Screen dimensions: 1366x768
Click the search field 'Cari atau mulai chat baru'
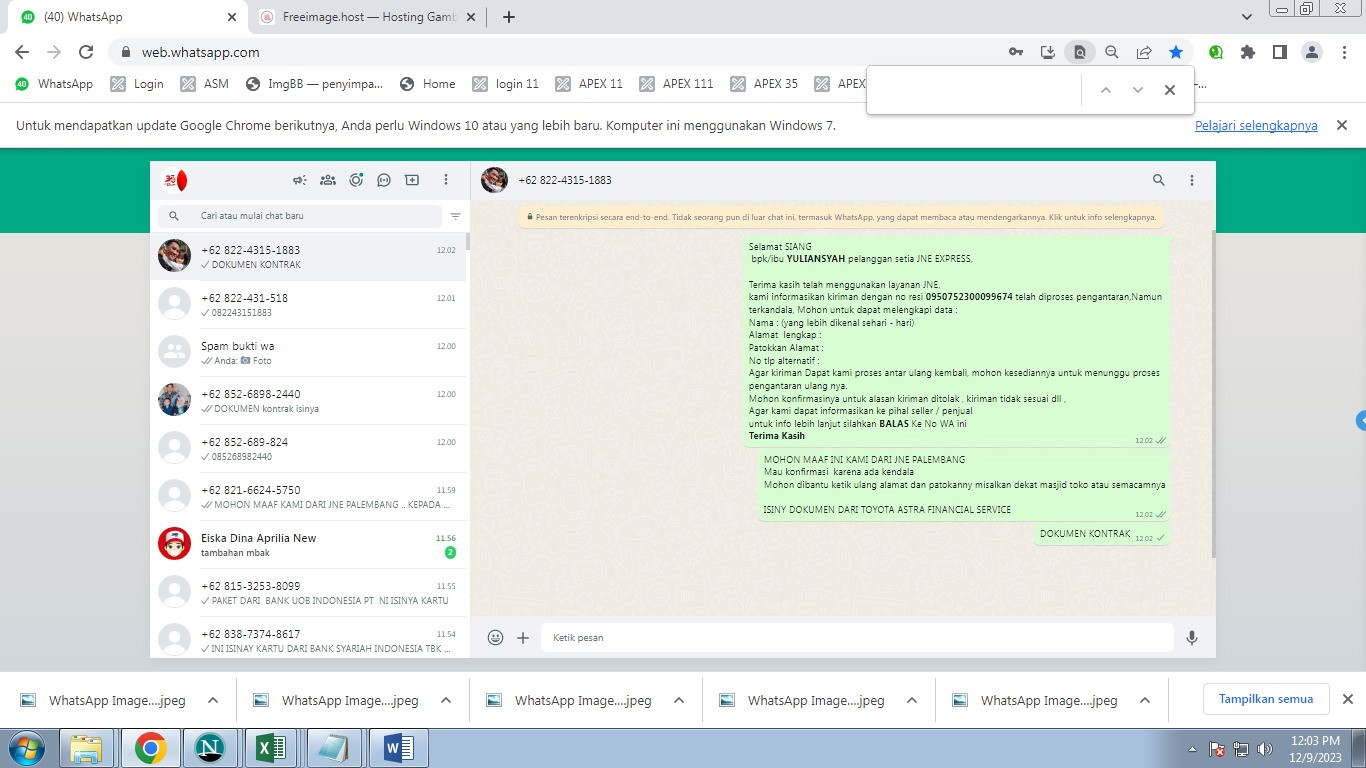coord(300,216)
